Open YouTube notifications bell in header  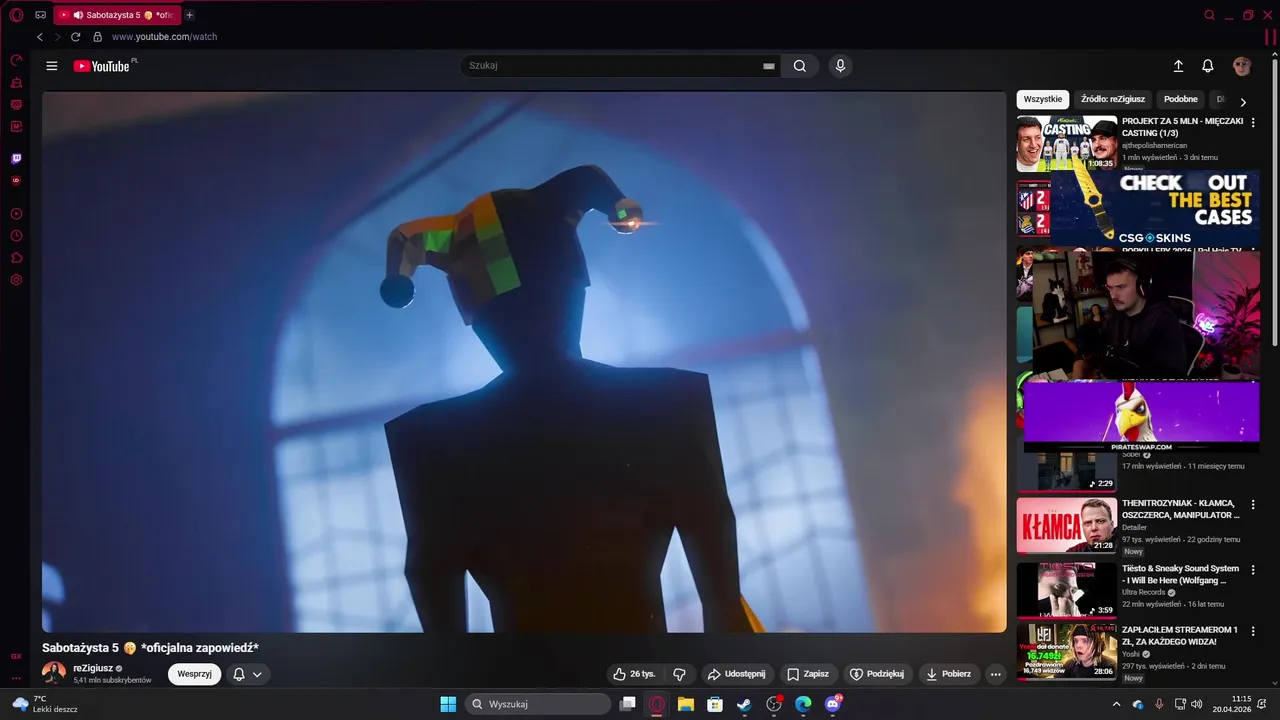click(x=1208, y=66)
